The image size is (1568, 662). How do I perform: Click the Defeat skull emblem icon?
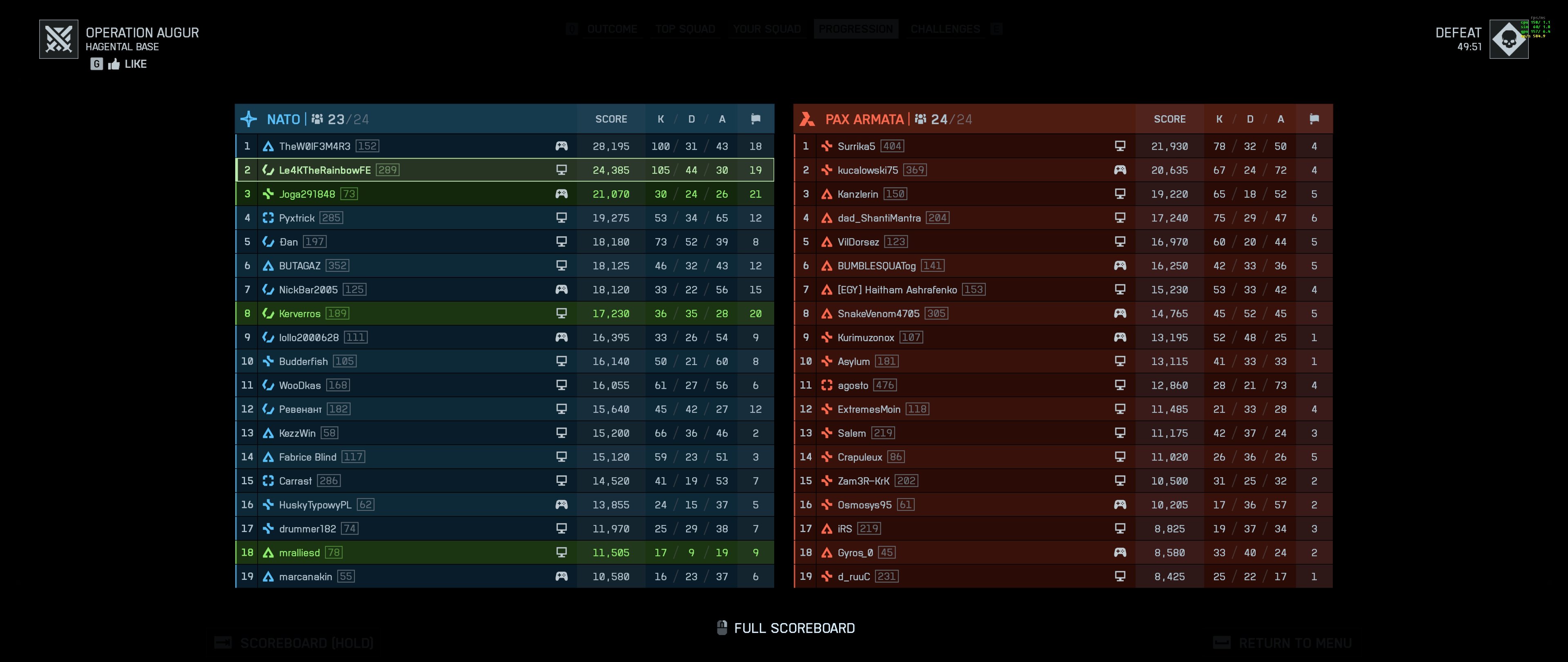pos(1508,39)
